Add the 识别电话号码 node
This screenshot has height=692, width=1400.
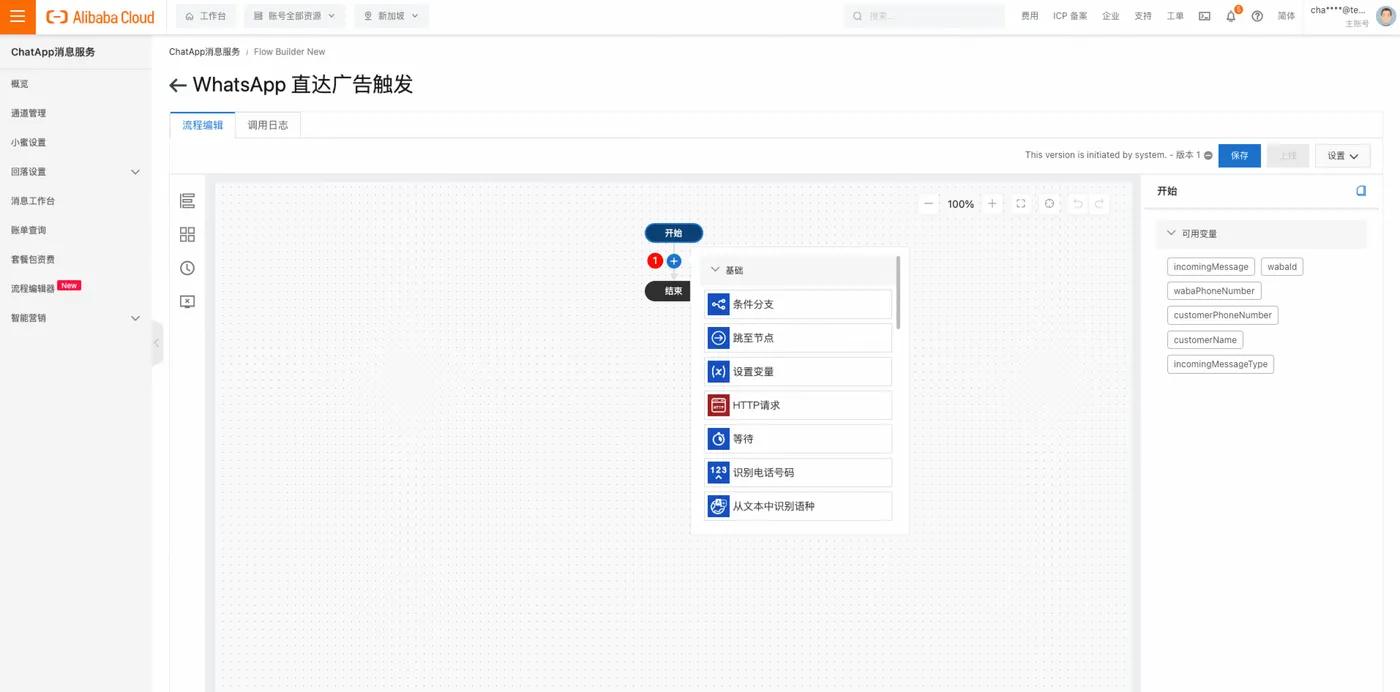798,472
